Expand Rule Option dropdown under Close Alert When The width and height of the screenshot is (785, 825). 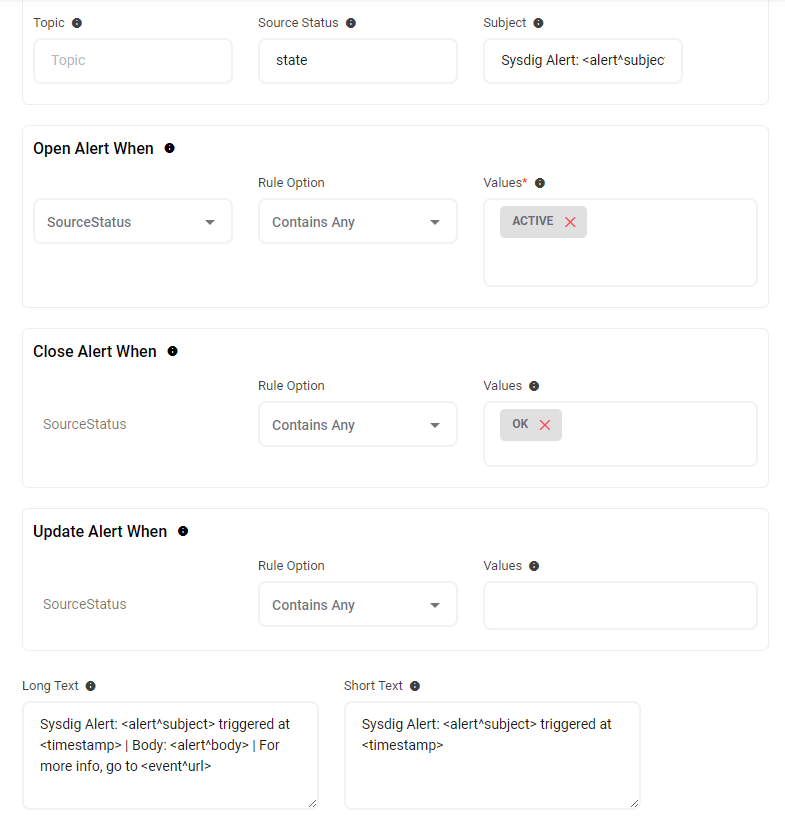click(x=357, y=425)
